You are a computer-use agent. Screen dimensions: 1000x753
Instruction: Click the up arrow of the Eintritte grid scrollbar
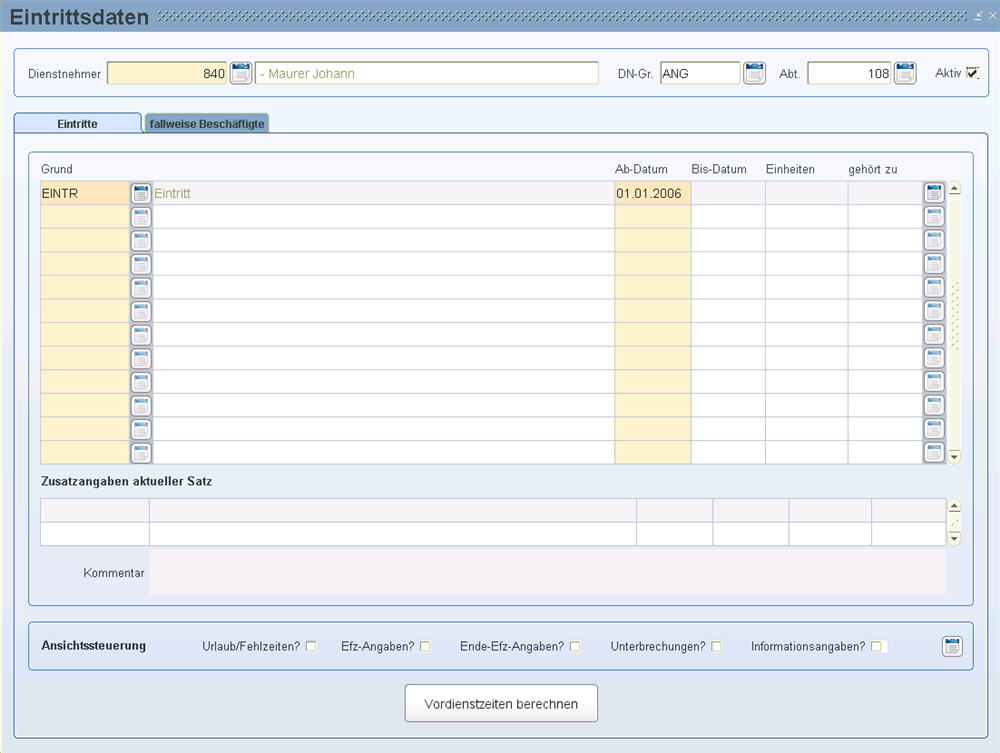click(x=955, y=189)
